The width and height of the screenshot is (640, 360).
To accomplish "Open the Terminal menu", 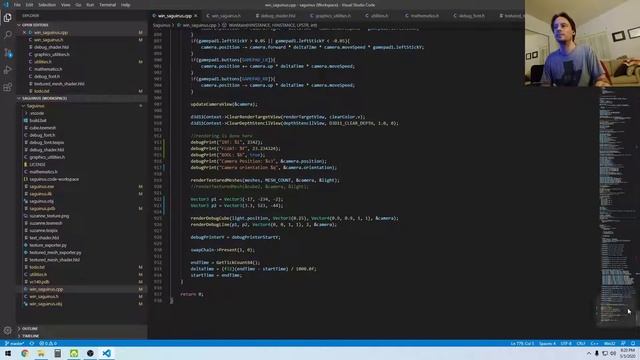I will 107,5.
